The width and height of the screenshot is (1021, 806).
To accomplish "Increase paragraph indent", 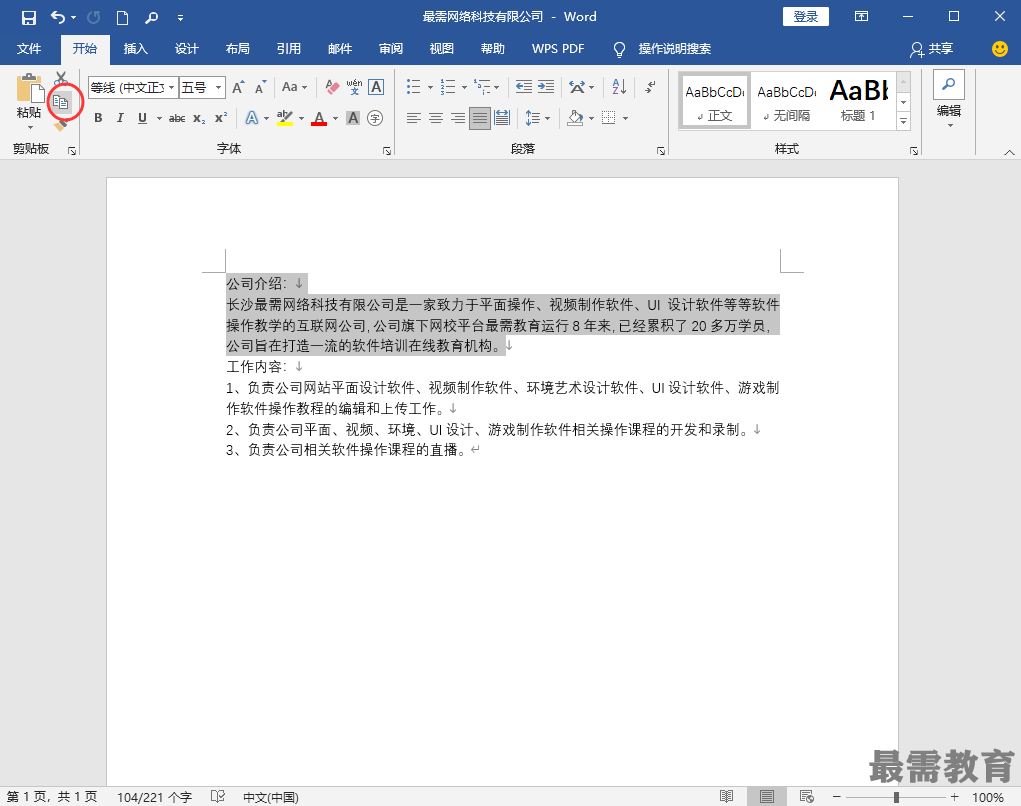I will click(546, 87).
